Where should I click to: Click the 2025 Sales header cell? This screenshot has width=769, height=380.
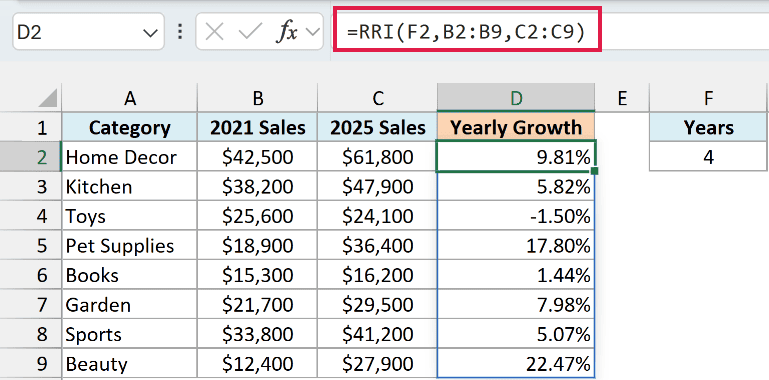pyautogui.click(x=378, y=127)
